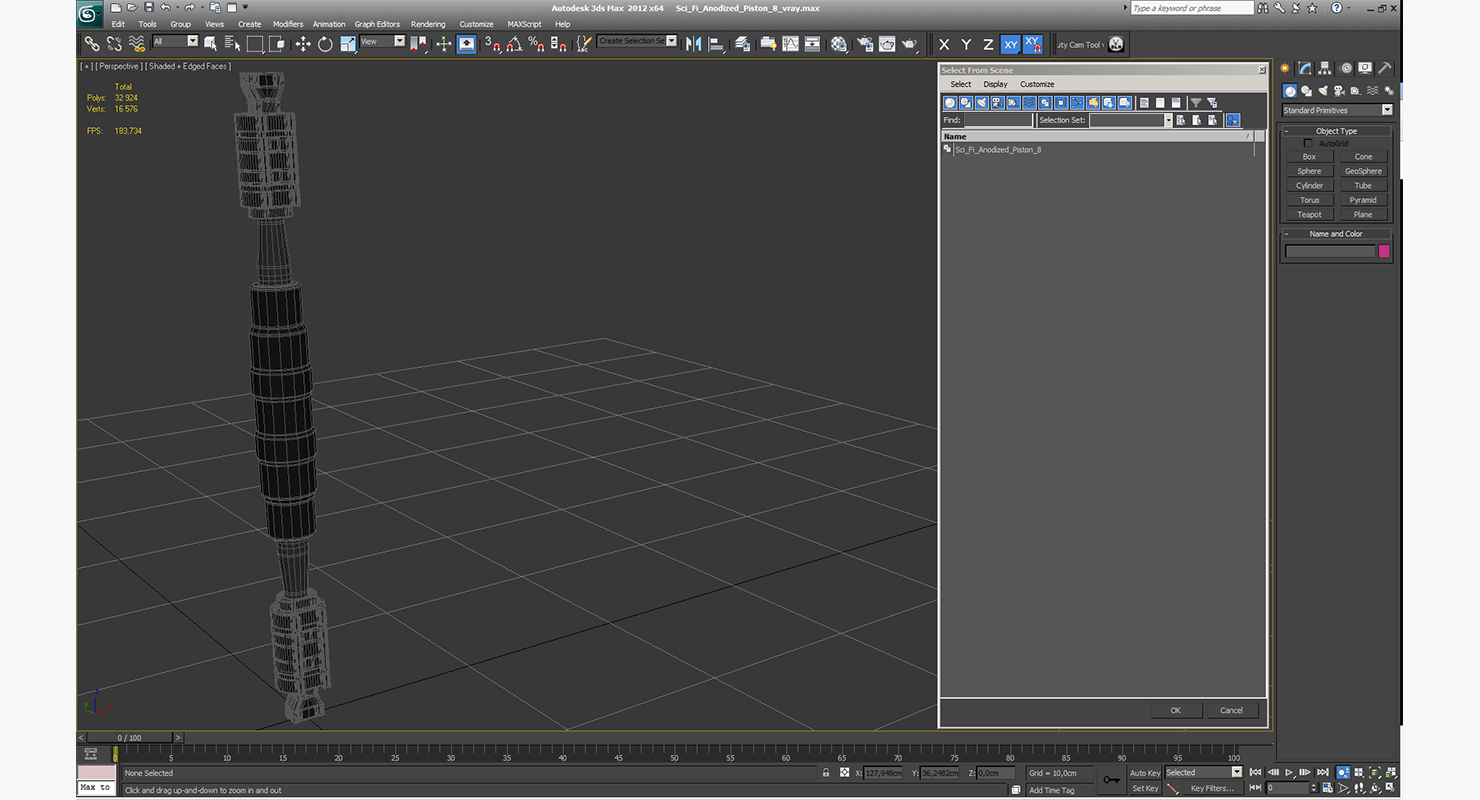The width and height of the screenshot is (1480, 800).
Task: Activate Select and Rotate tool
Action: [325, 44]
